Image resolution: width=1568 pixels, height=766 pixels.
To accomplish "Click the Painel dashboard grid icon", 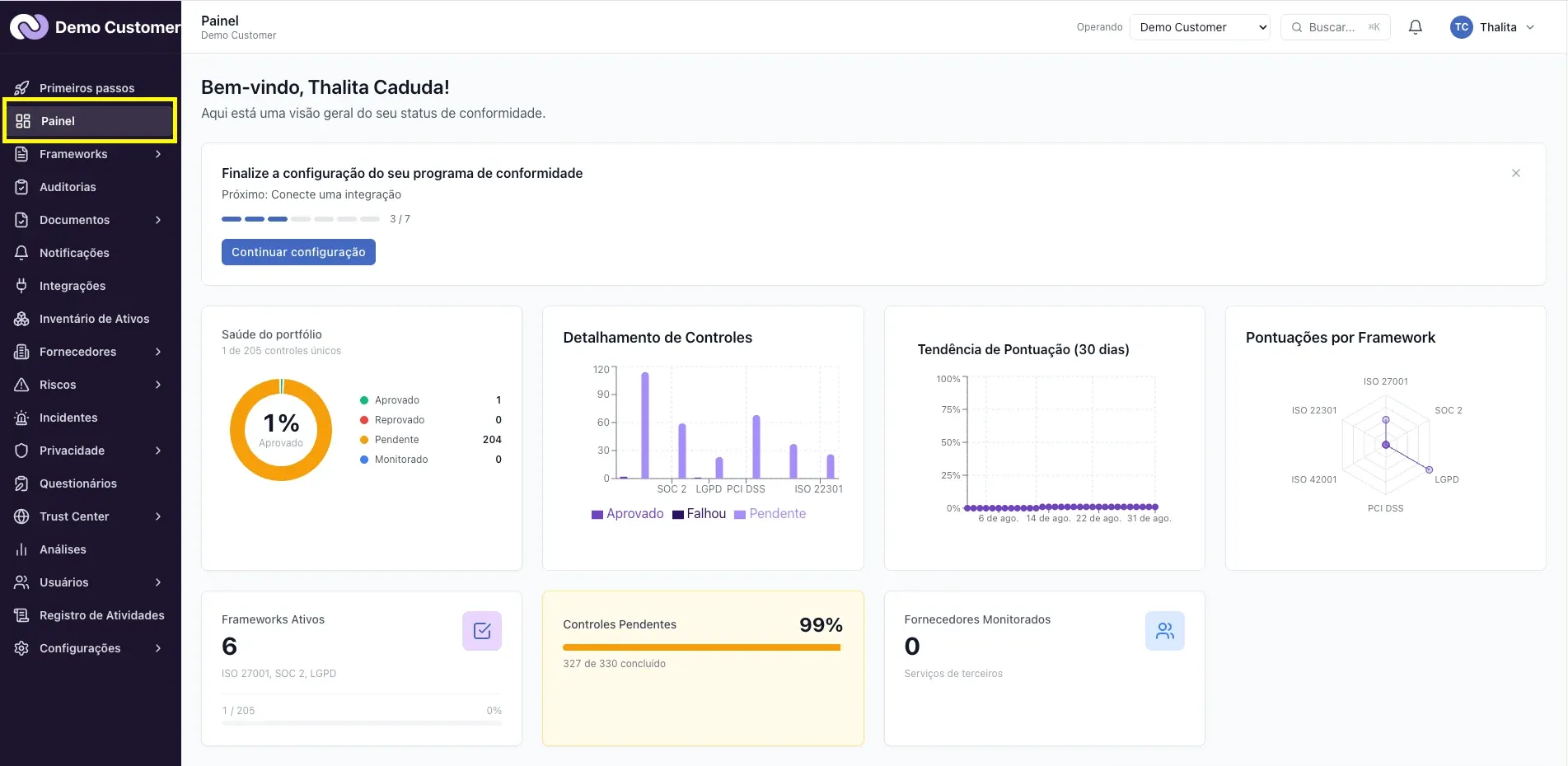I will tap(23, 121).
